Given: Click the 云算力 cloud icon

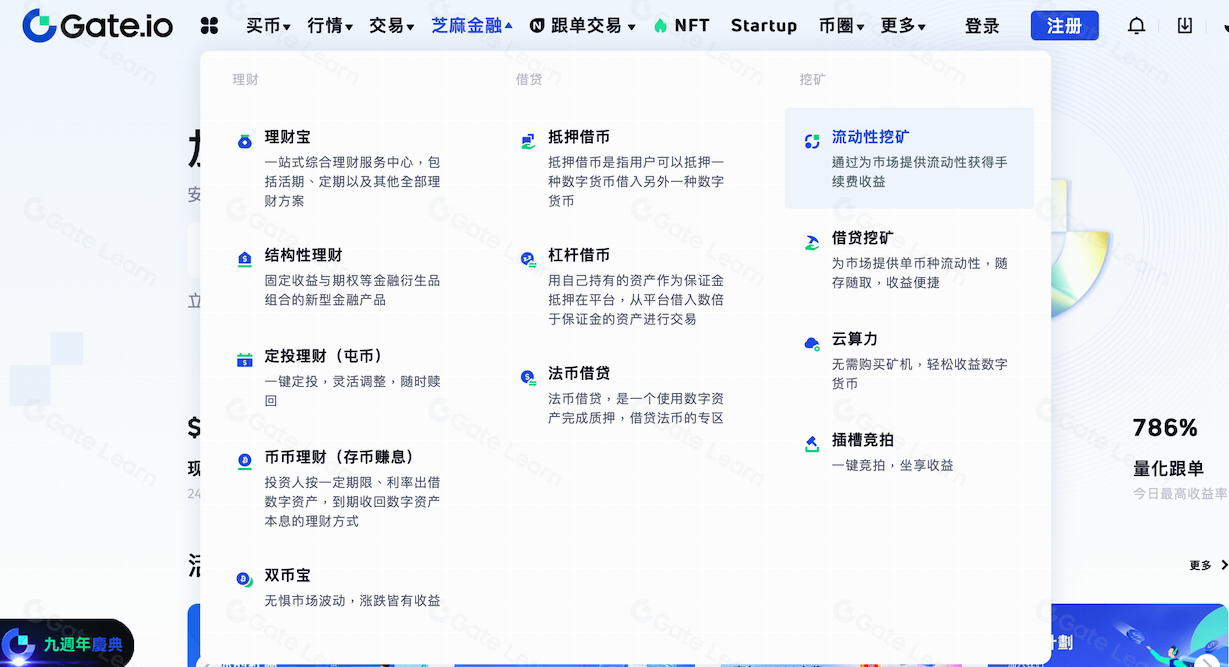Looking at the screenshot, I should [x=812, y=343].
